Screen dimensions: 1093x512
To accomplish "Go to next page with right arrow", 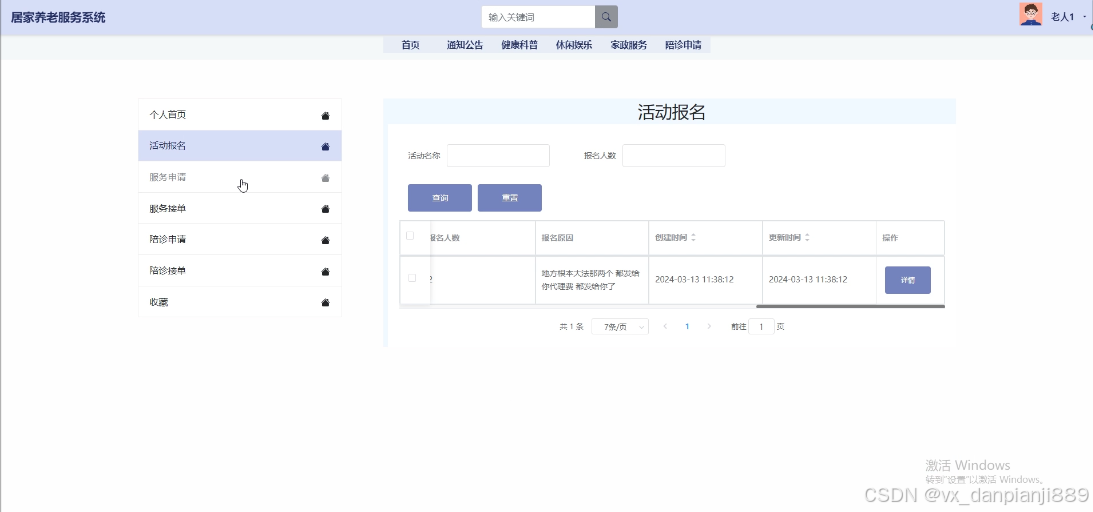I will pyautogui.click(x=709, y=326).
